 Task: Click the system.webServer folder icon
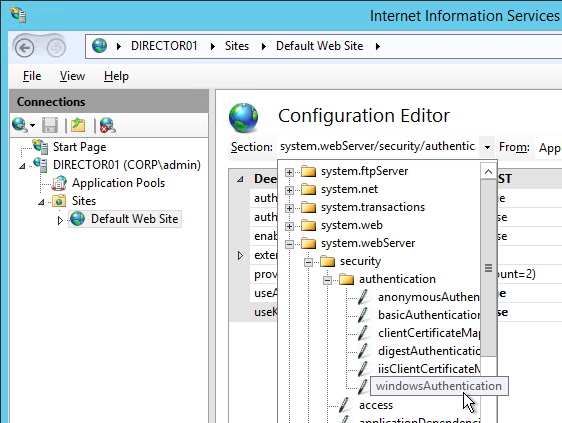pos(308,243)
